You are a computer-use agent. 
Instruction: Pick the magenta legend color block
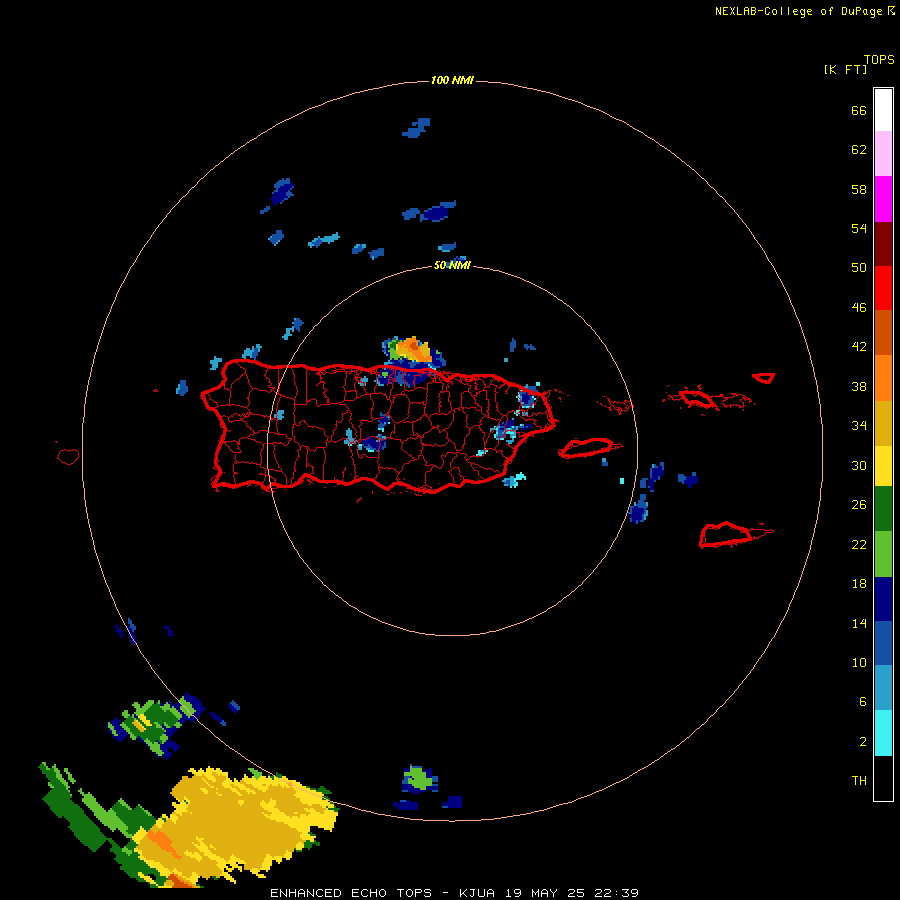883,199
